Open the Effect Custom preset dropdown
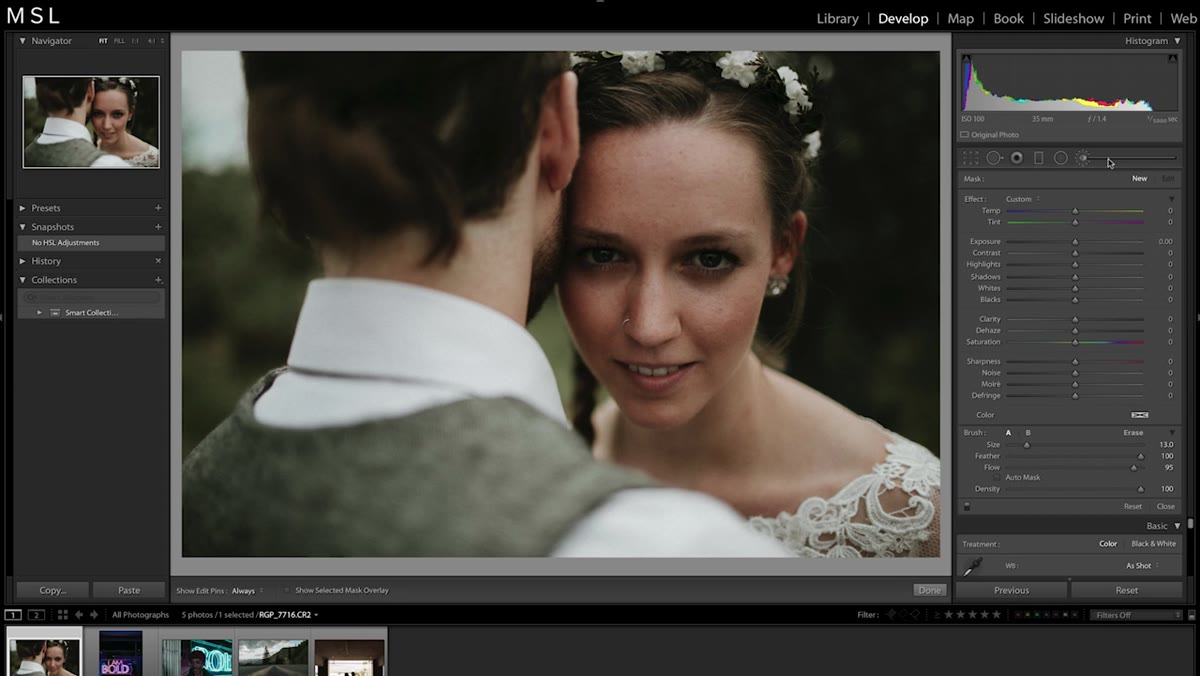The image size is (1200, 676). coord(1023,199)
